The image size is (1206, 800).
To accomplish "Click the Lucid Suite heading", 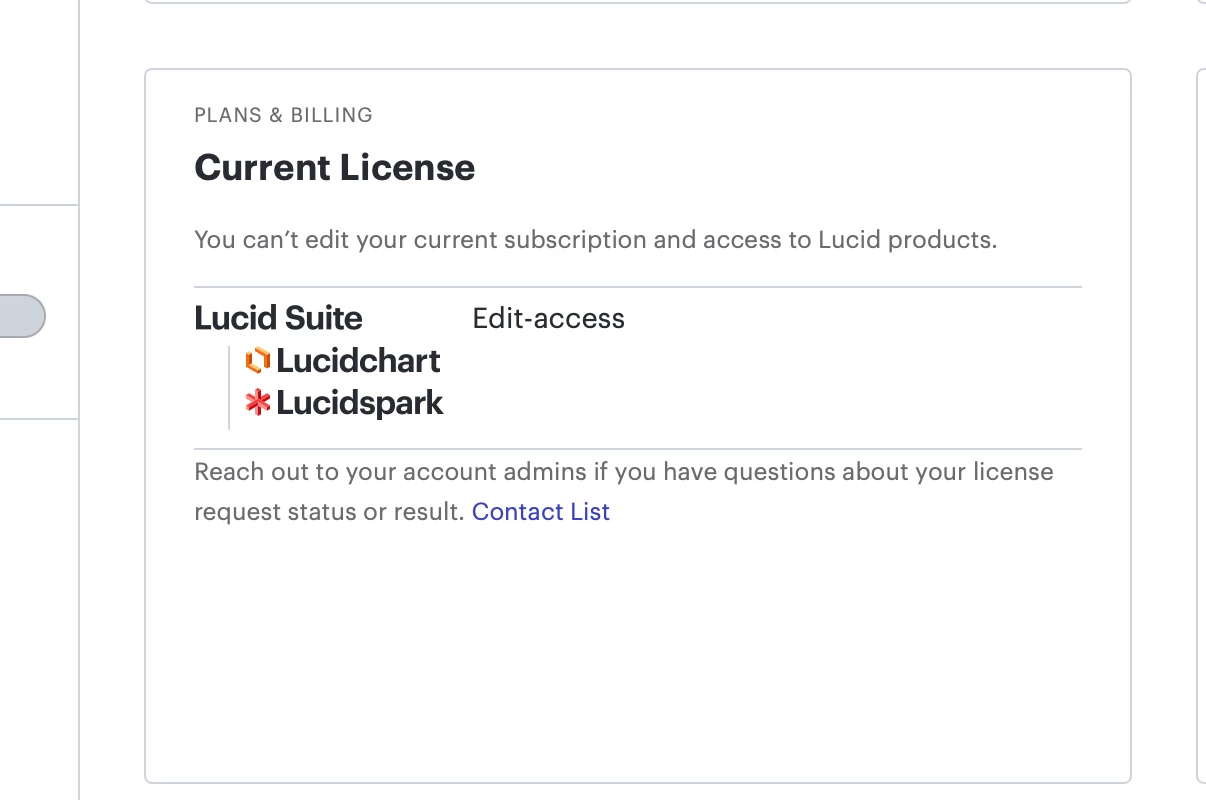I will coord(278,318).
